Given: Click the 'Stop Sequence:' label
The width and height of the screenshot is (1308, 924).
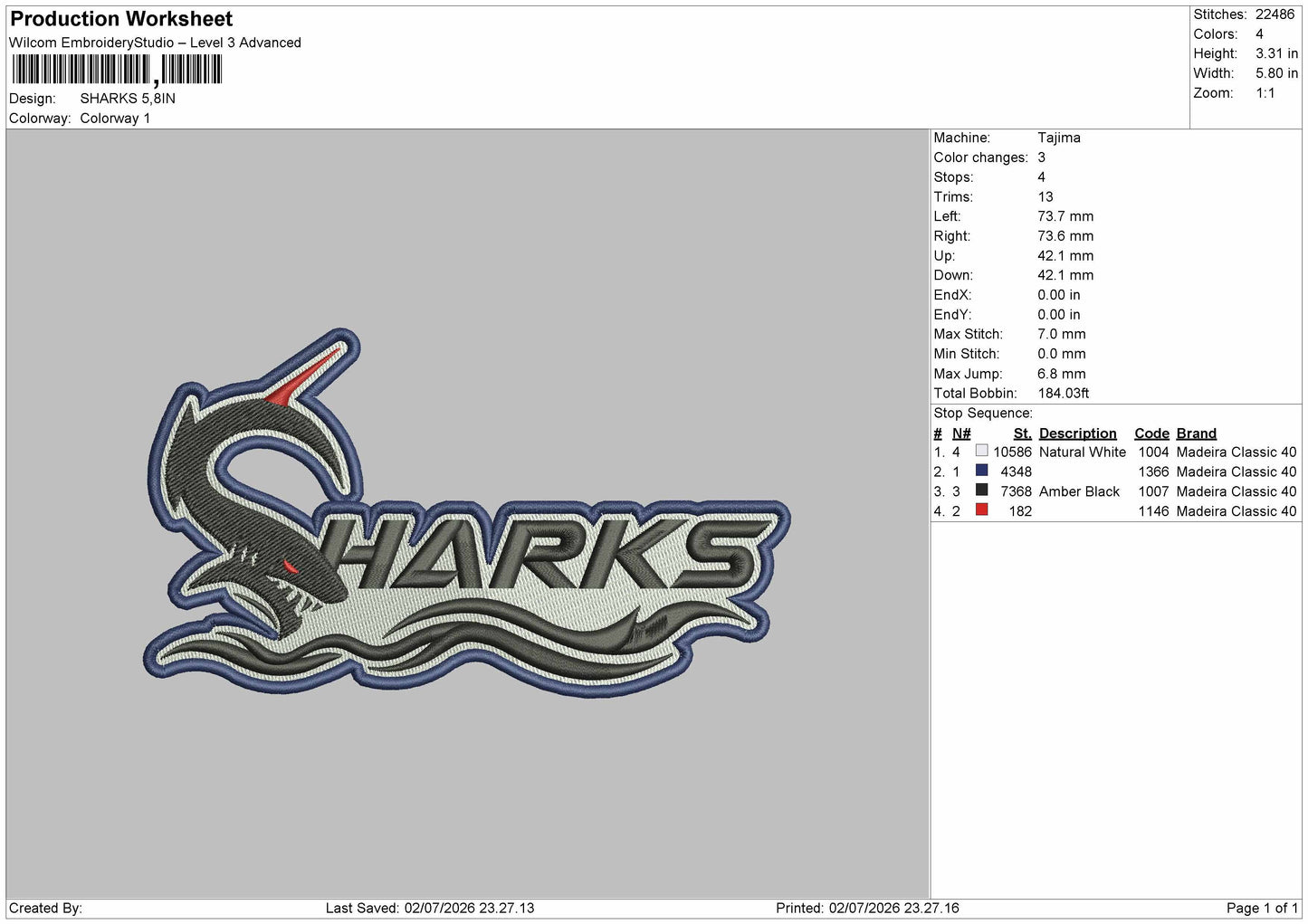Looking at the screenshot, I should click(982, 414).
